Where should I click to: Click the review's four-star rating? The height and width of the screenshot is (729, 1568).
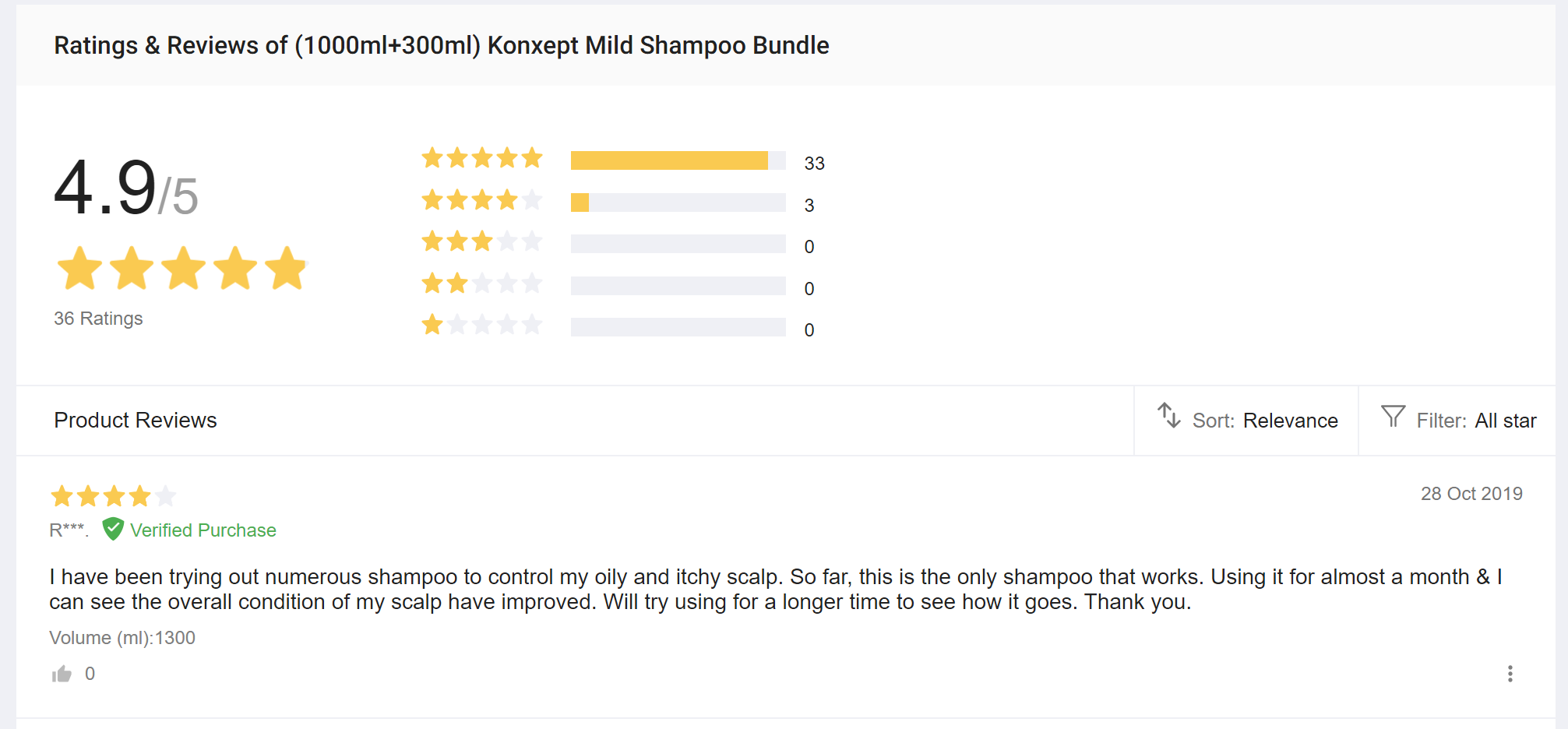coord(113,495)
